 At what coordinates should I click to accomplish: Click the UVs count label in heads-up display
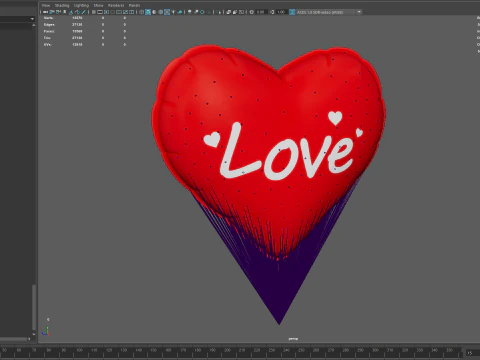[47, 45]
